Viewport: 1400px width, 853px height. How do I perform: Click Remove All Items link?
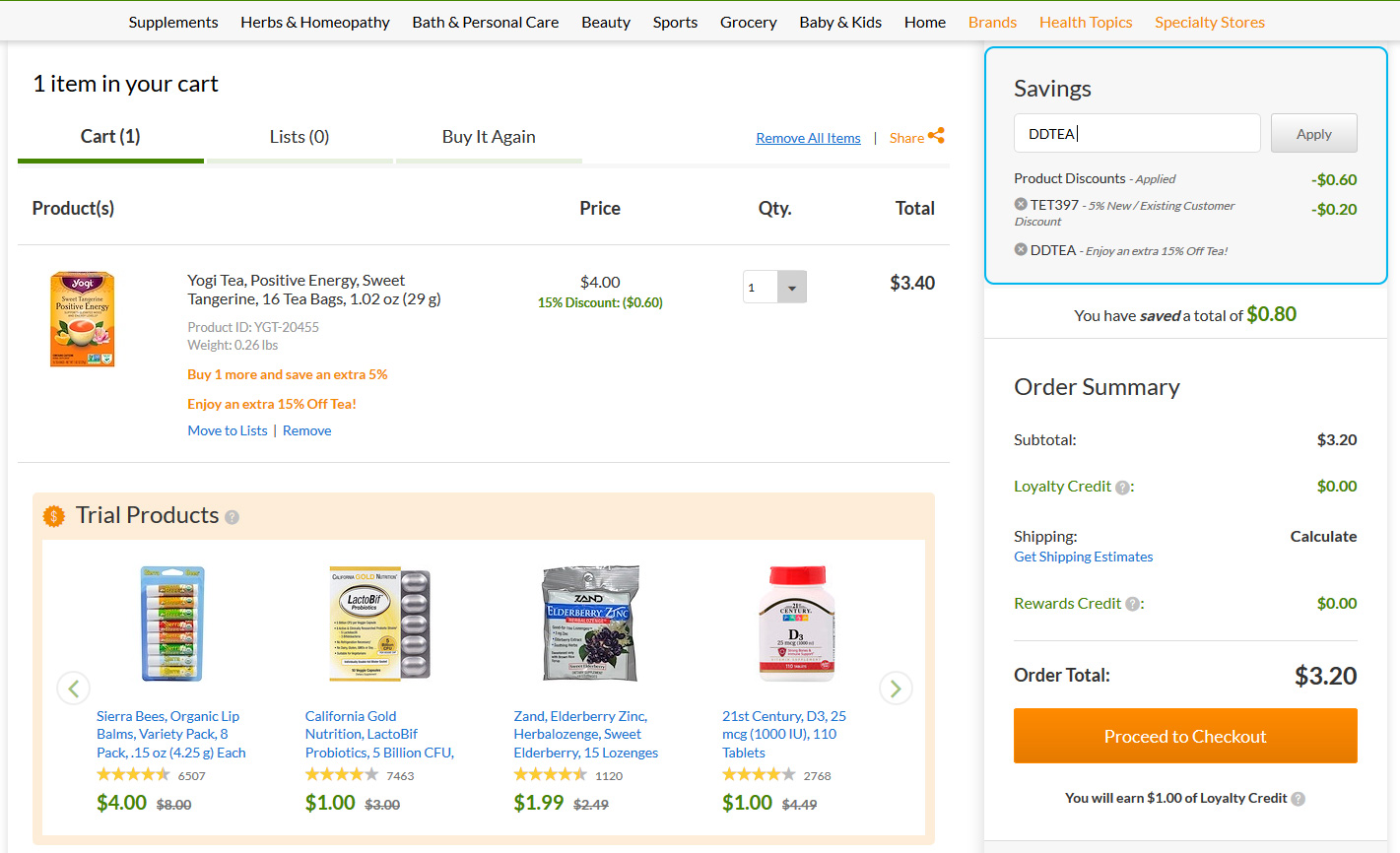click(x=808, y=138)
